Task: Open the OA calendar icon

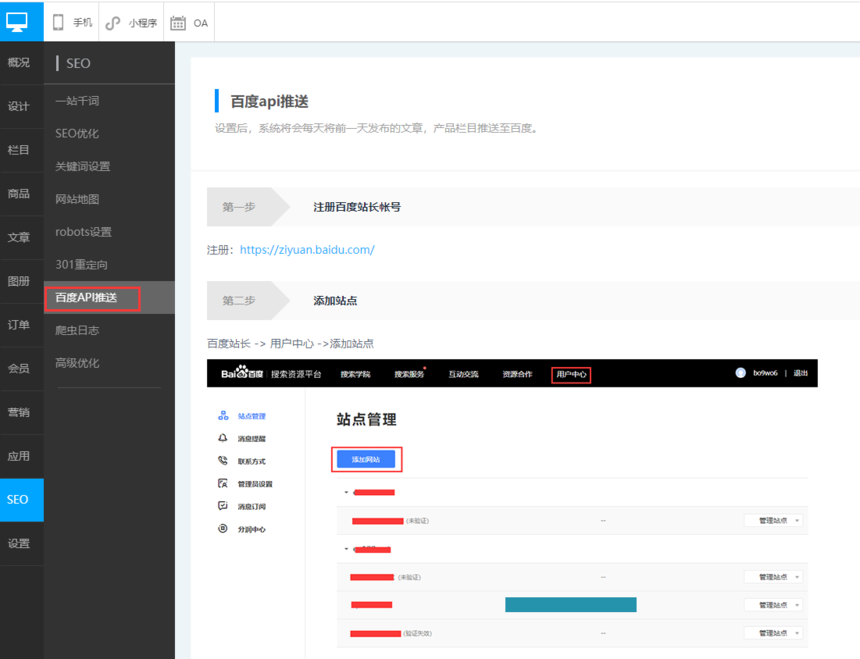Action: tap(178, 22)
